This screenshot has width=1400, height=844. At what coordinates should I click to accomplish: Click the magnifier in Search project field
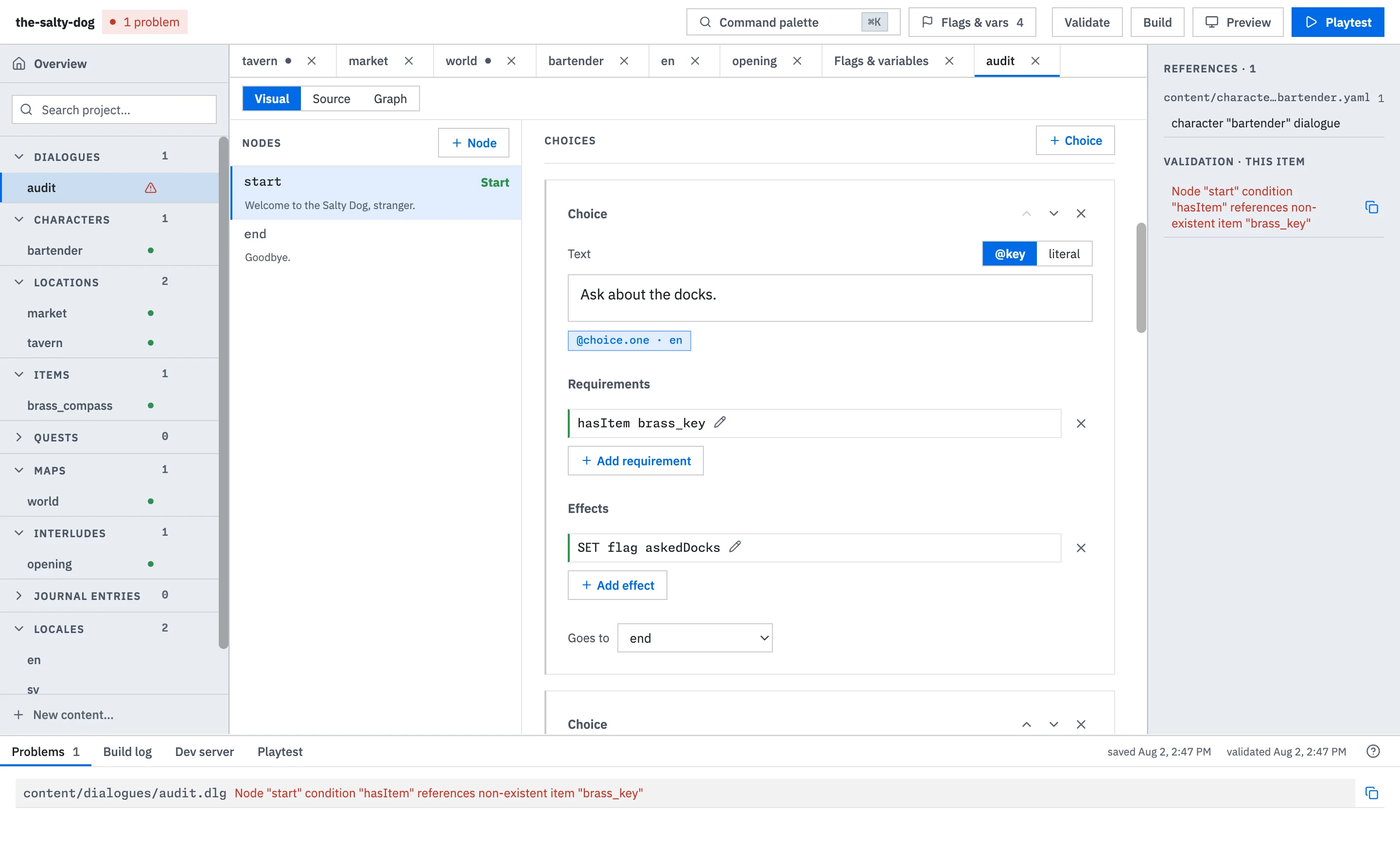coord(26,109)
